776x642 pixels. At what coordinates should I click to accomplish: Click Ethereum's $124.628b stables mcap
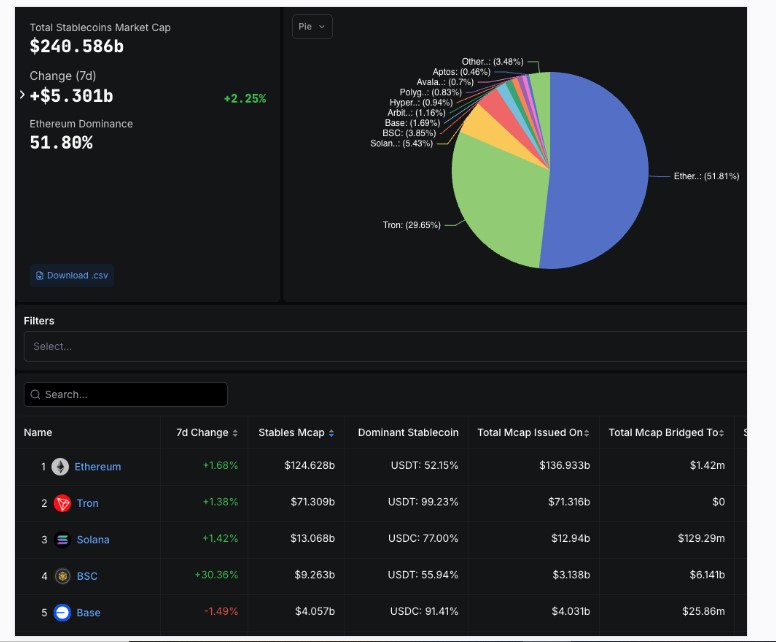coord(309,465)
